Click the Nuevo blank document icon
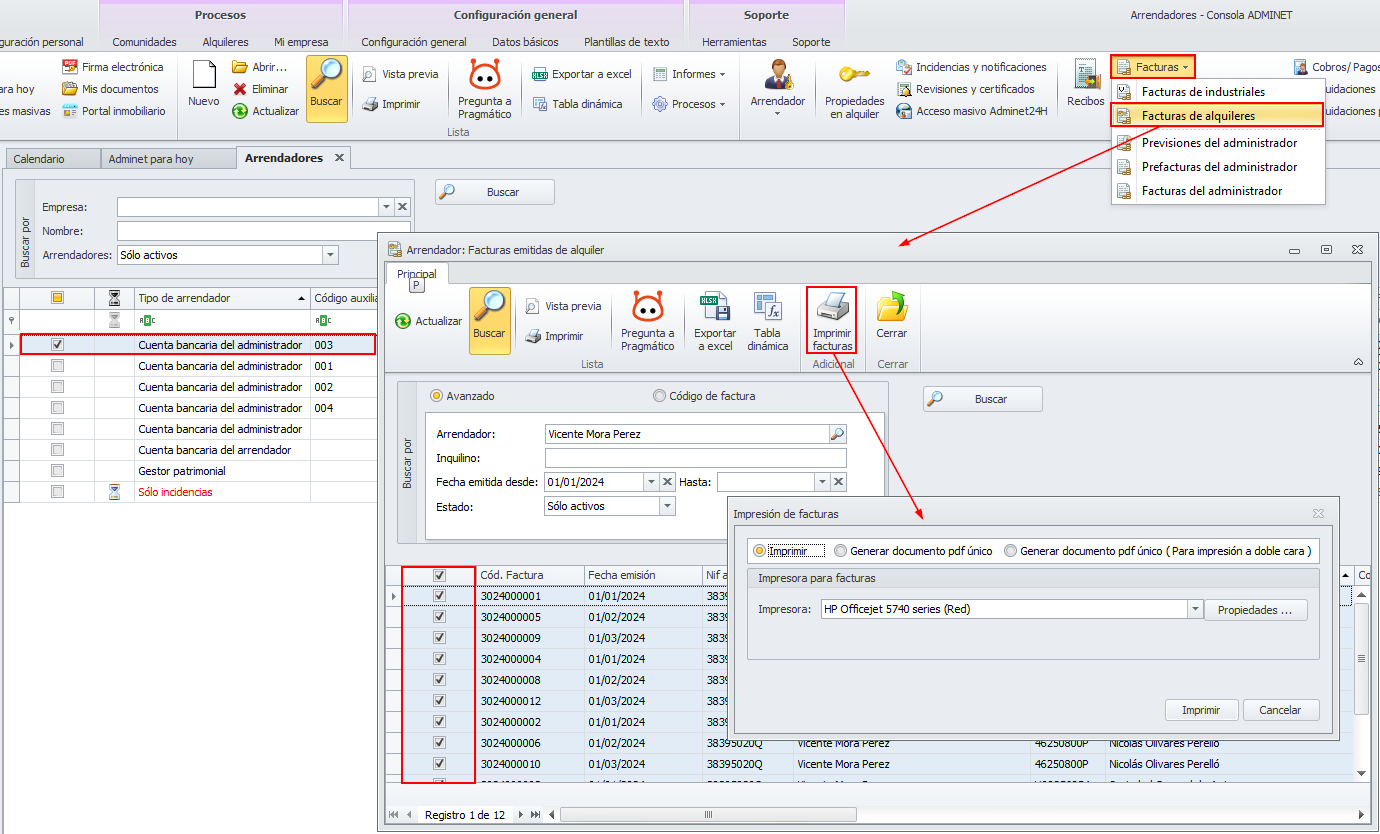Screen dimensions: 1380x834 tap(204, 80)
